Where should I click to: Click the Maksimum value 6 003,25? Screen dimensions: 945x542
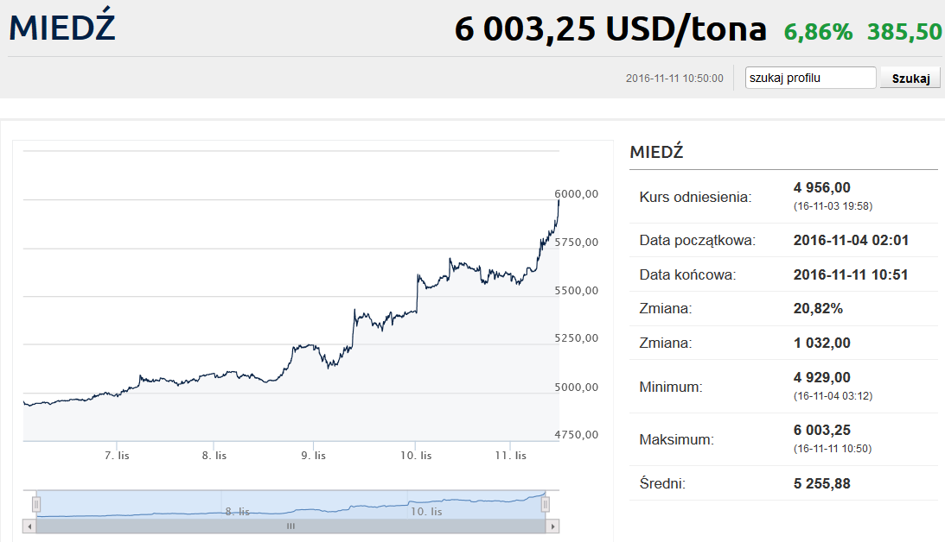[x=822, y=430]
